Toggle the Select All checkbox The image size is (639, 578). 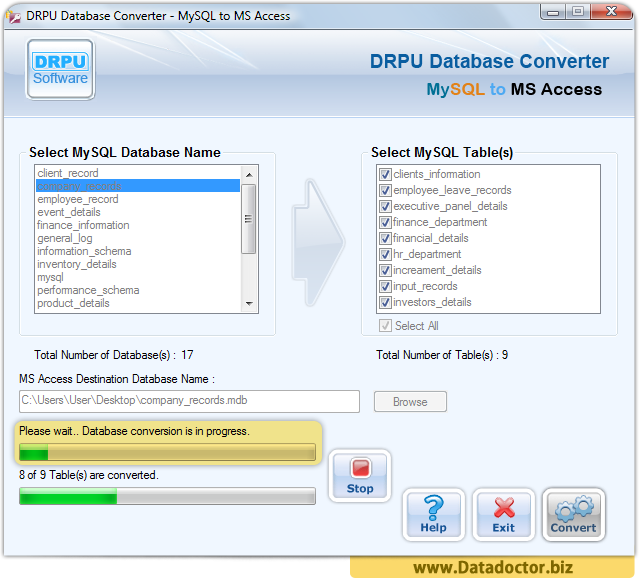pos(385,326)
